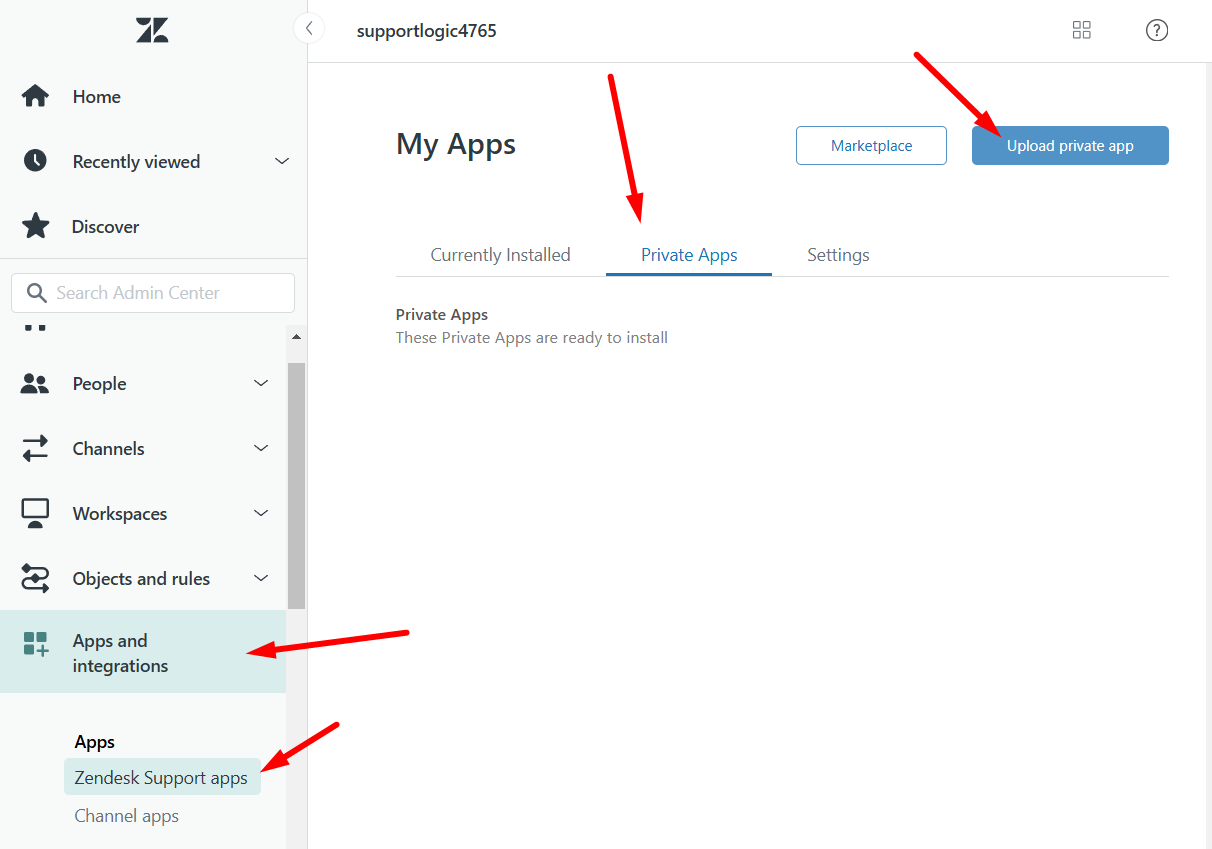Go to Home in the sidebar

[x=97, y=96]
